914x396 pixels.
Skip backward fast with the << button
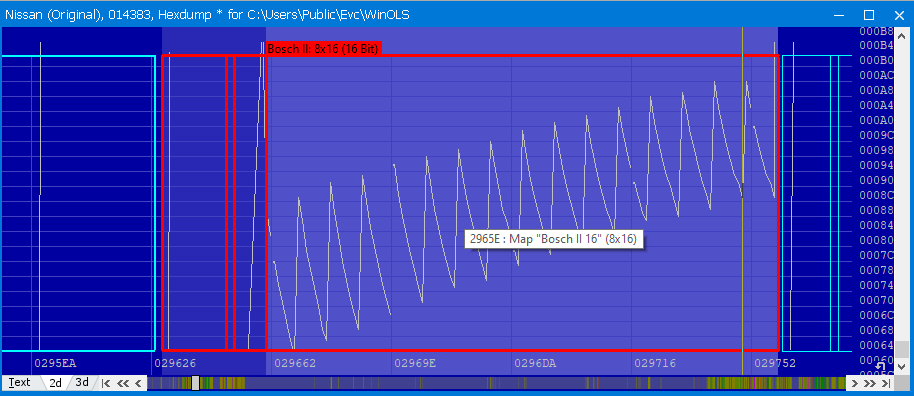click(122, 383)
